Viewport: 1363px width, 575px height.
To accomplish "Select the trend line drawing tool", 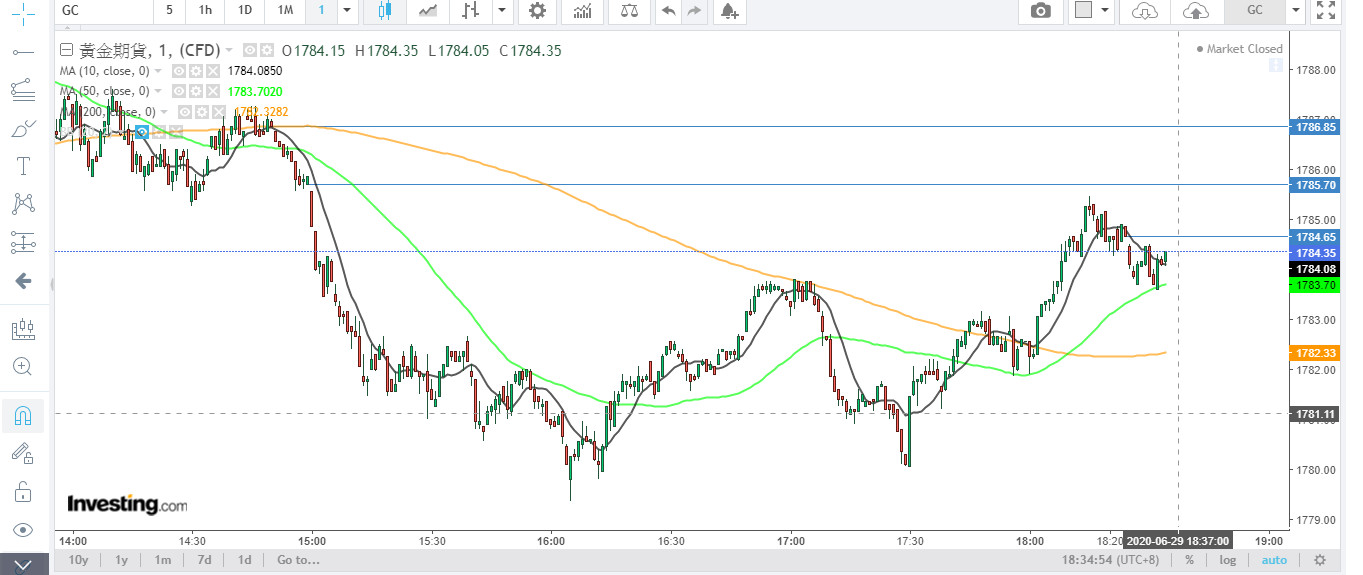I will (22, 51).
